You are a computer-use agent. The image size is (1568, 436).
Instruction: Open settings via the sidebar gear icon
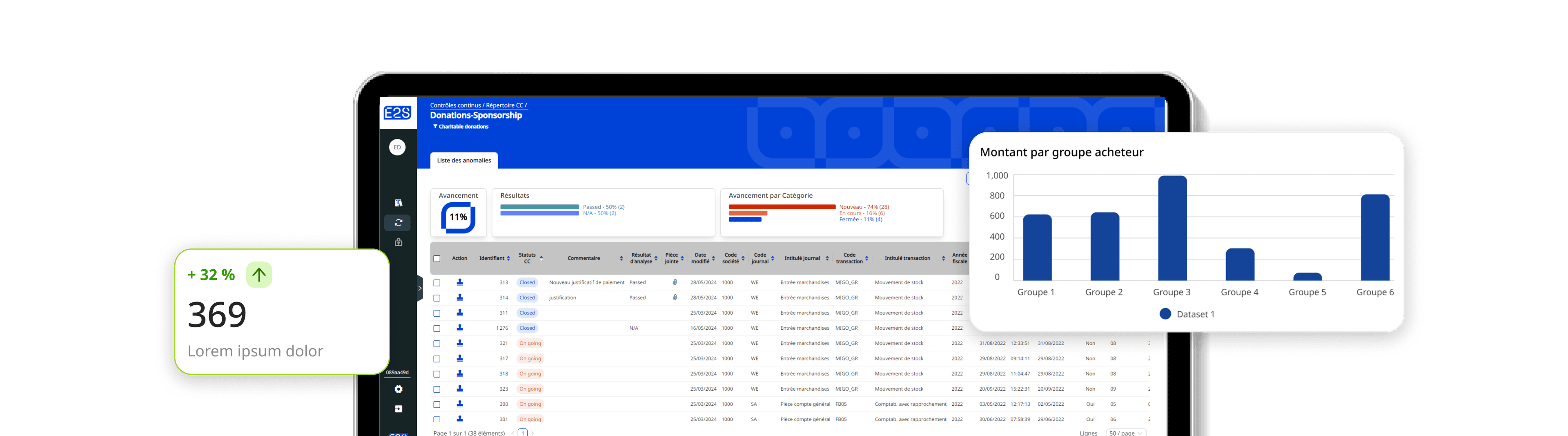pyautogui.click(x=398, y=389)
